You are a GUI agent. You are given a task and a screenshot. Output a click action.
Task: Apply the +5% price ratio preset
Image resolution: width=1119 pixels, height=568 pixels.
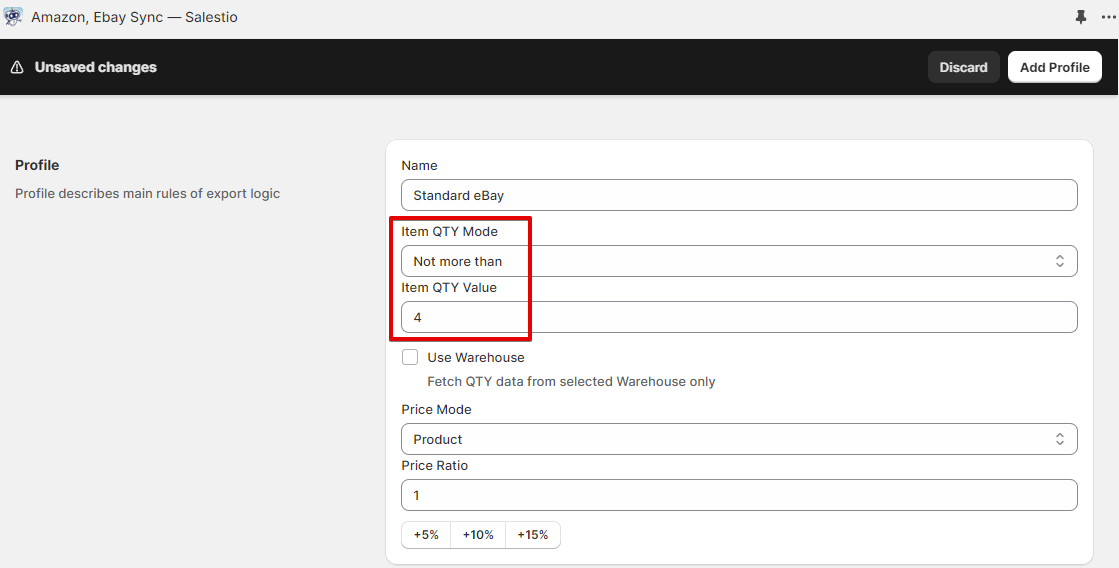click(426, 535)
